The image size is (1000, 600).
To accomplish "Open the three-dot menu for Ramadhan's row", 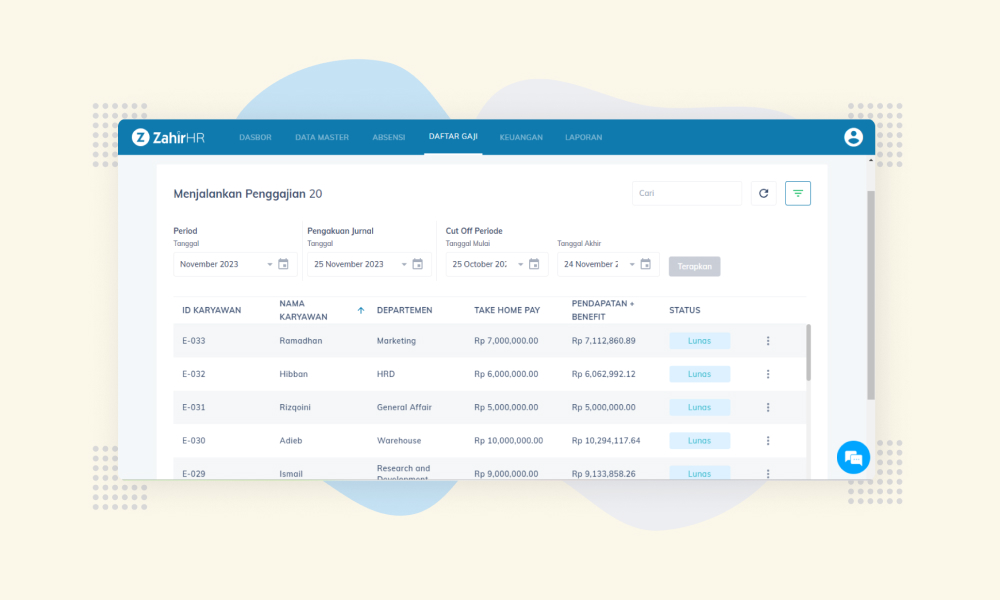I will point(768,341).
